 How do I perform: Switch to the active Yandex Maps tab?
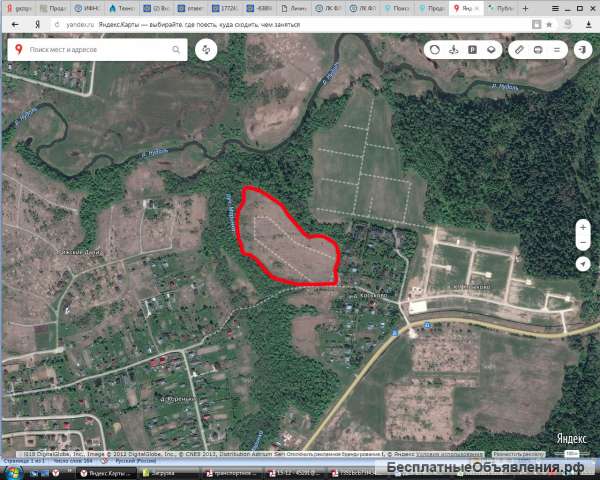[x=466, y=8]
